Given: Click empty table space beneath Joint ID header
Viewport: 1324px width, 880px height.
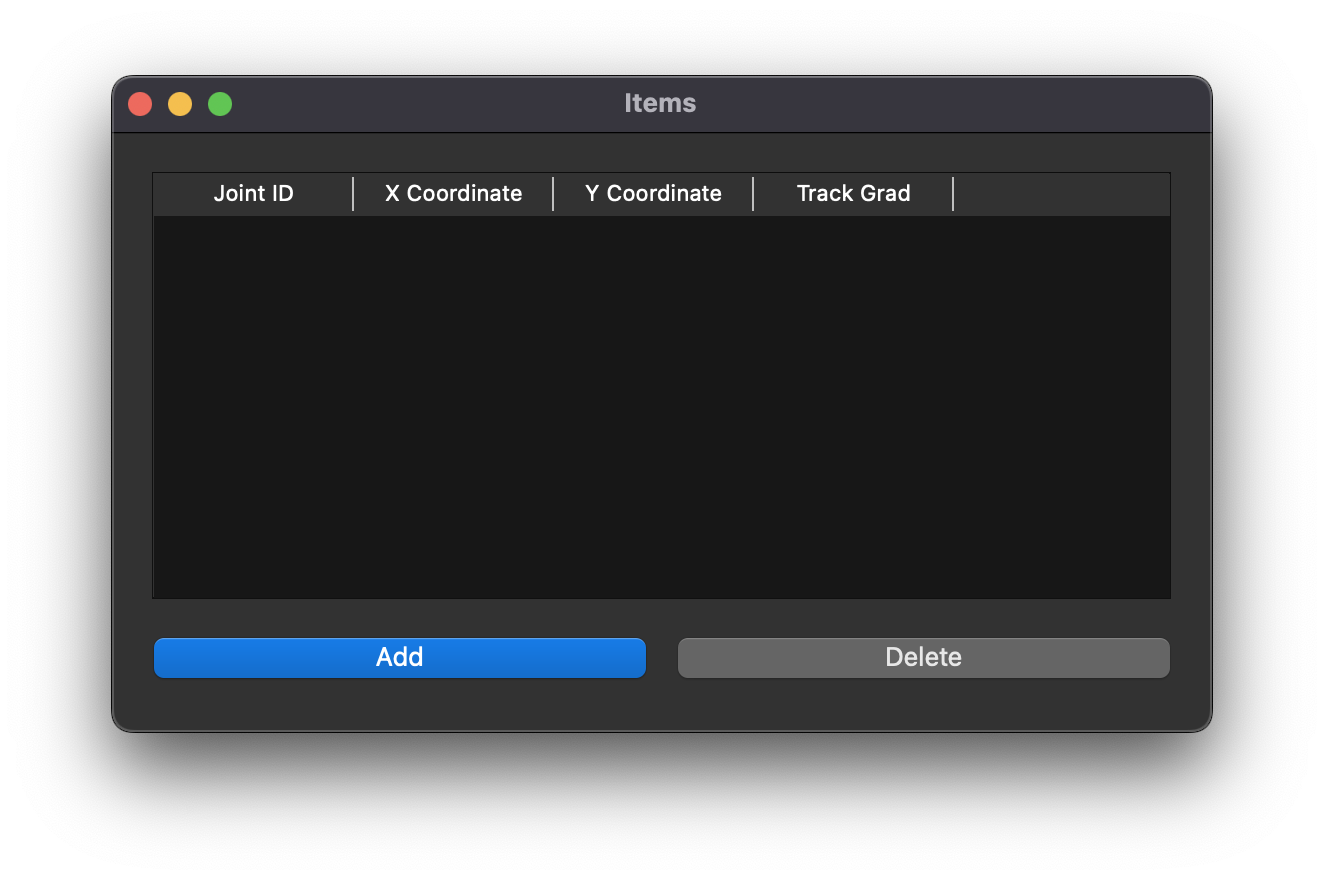Looking at the screenshot, I should tap(253, 406).
